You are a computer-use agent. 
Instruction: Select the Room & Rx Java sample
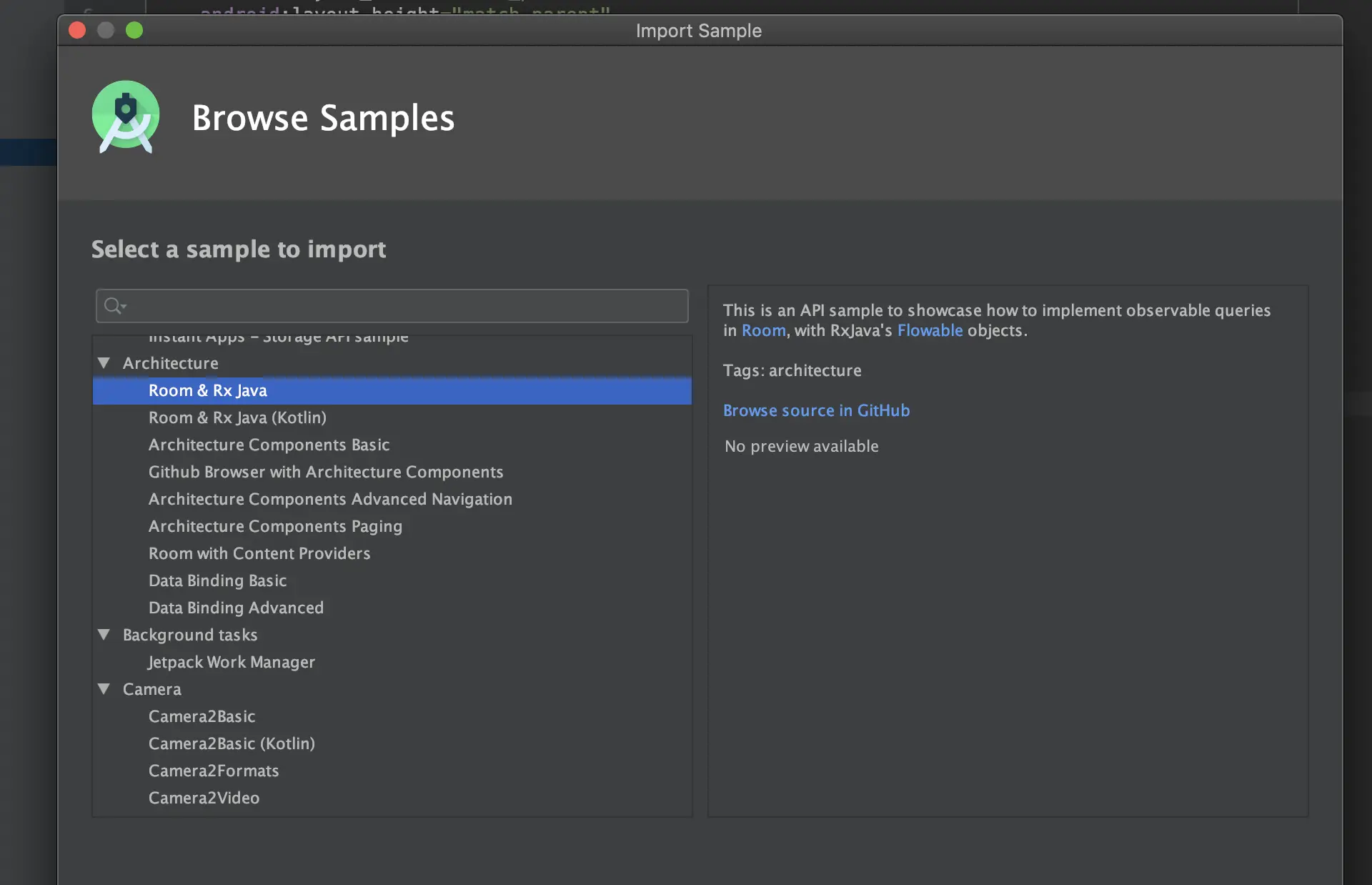(x=392, y=390)
